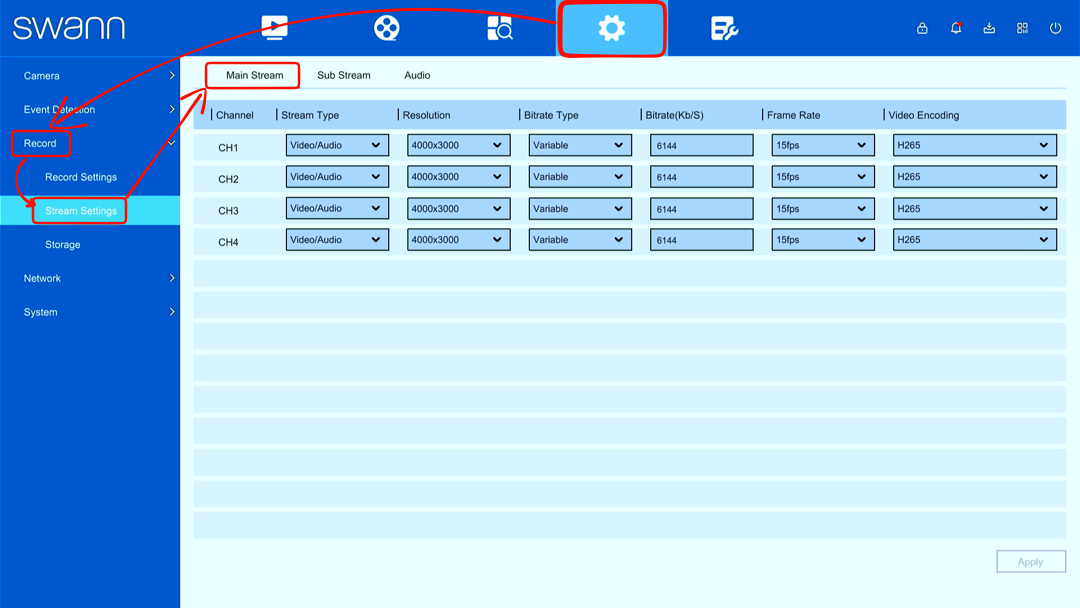Click the CH1 Bitrate input field

coord(701,145)
